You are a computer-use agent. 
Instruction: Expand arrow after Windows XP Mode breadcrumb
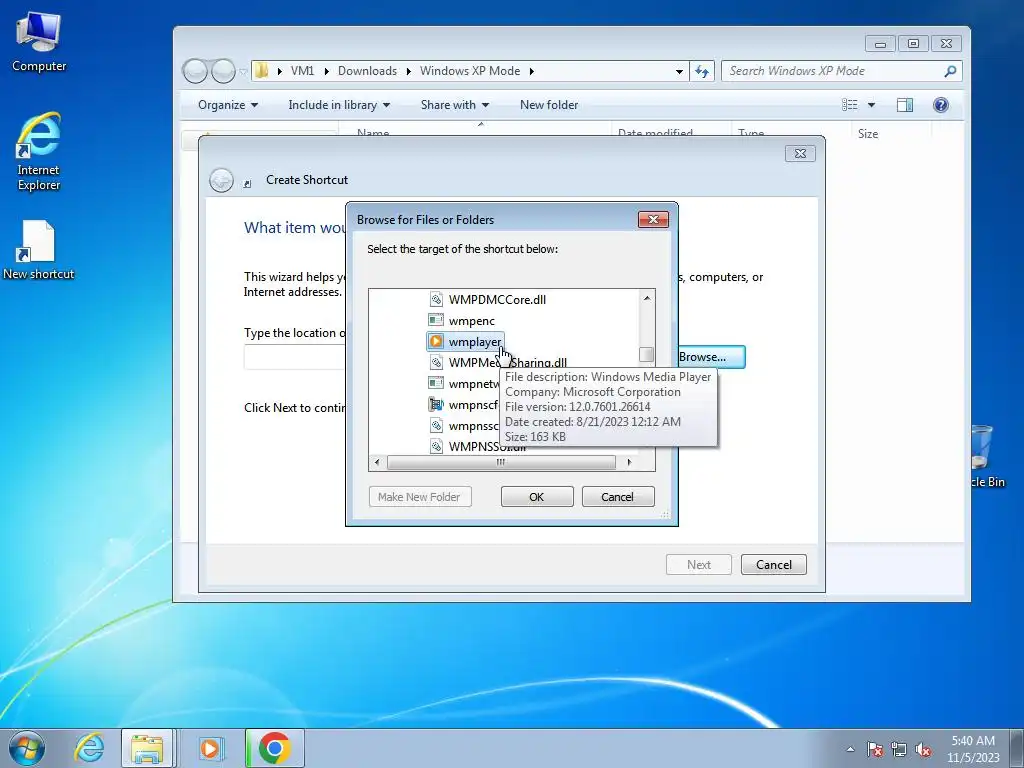532,71
